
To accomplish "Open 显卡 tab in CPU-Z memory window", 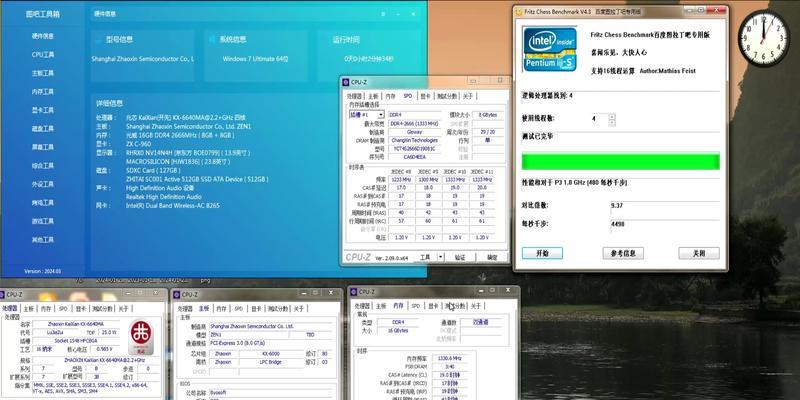I will click(433, 306).
